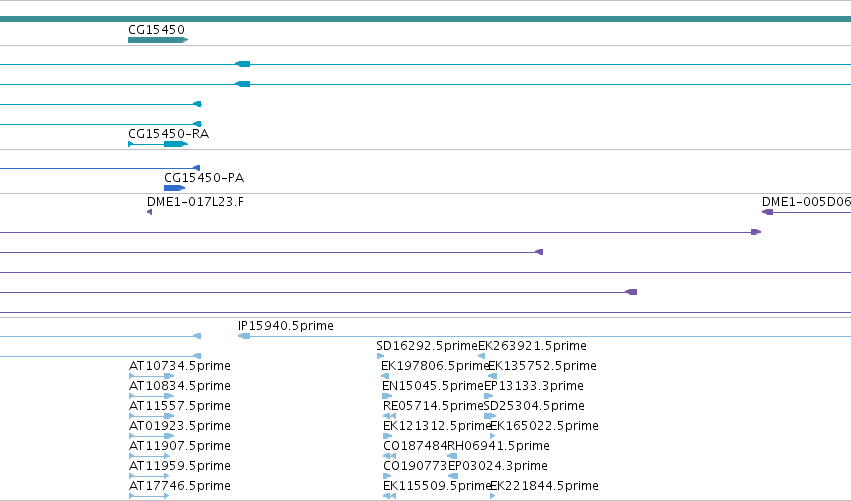Click the EK263921.5prime arrow glyph
This screenshot has width=851, height=501.
coord(481,356)
